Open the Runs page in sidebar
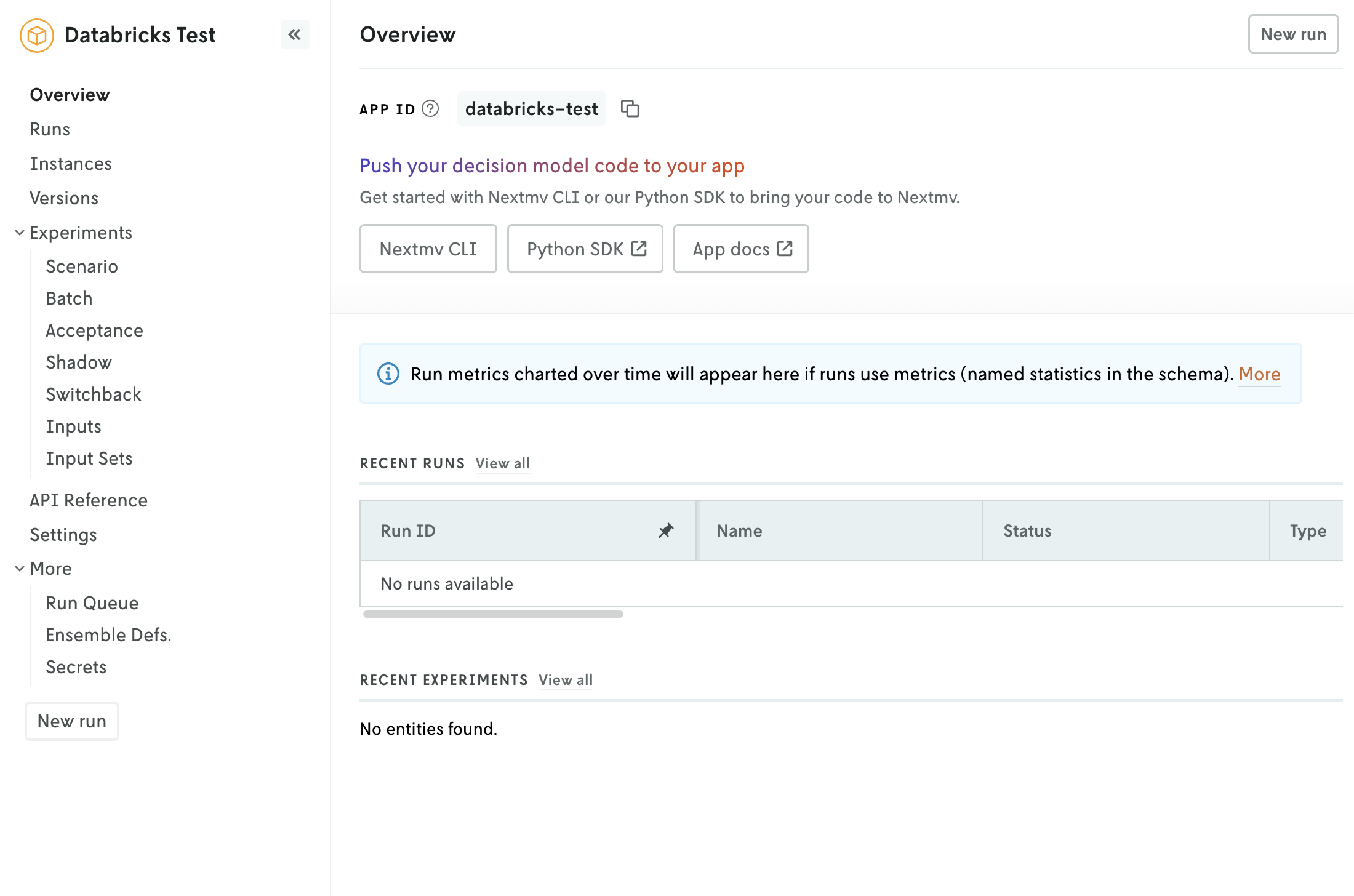The height and width of the screenshot is (896, 1354). click(x=50, y=129)
